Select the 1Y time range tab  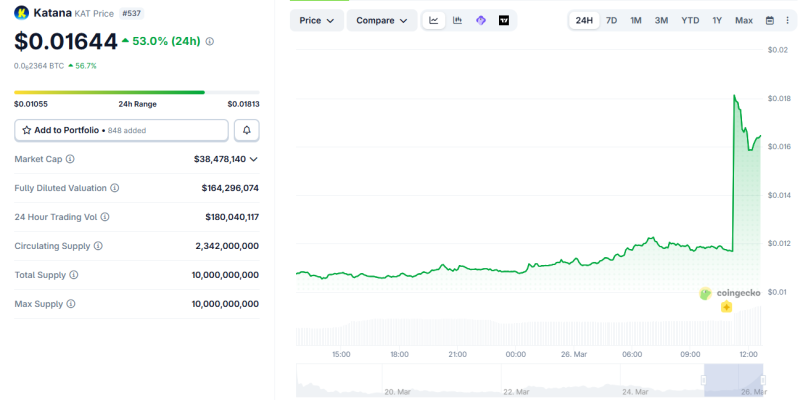(x=717, y=20)
